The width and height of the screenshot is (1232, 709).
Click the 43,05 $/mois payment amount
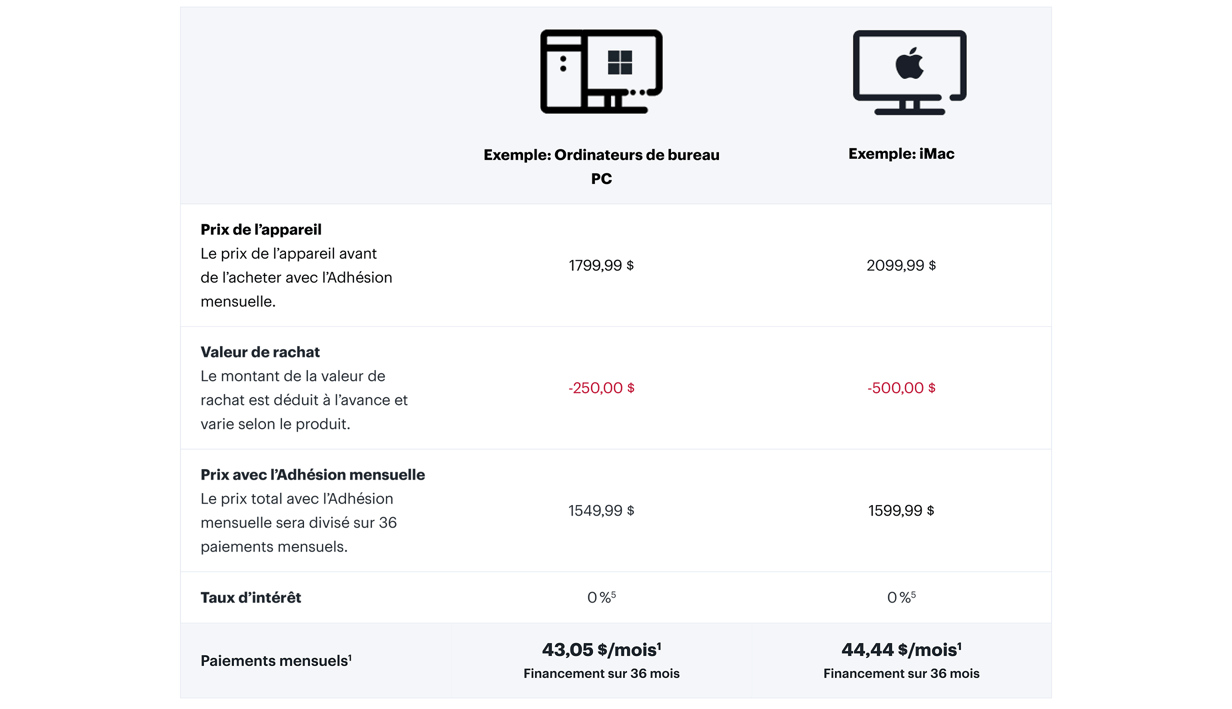pyautogui.click(x=601, y=650)
